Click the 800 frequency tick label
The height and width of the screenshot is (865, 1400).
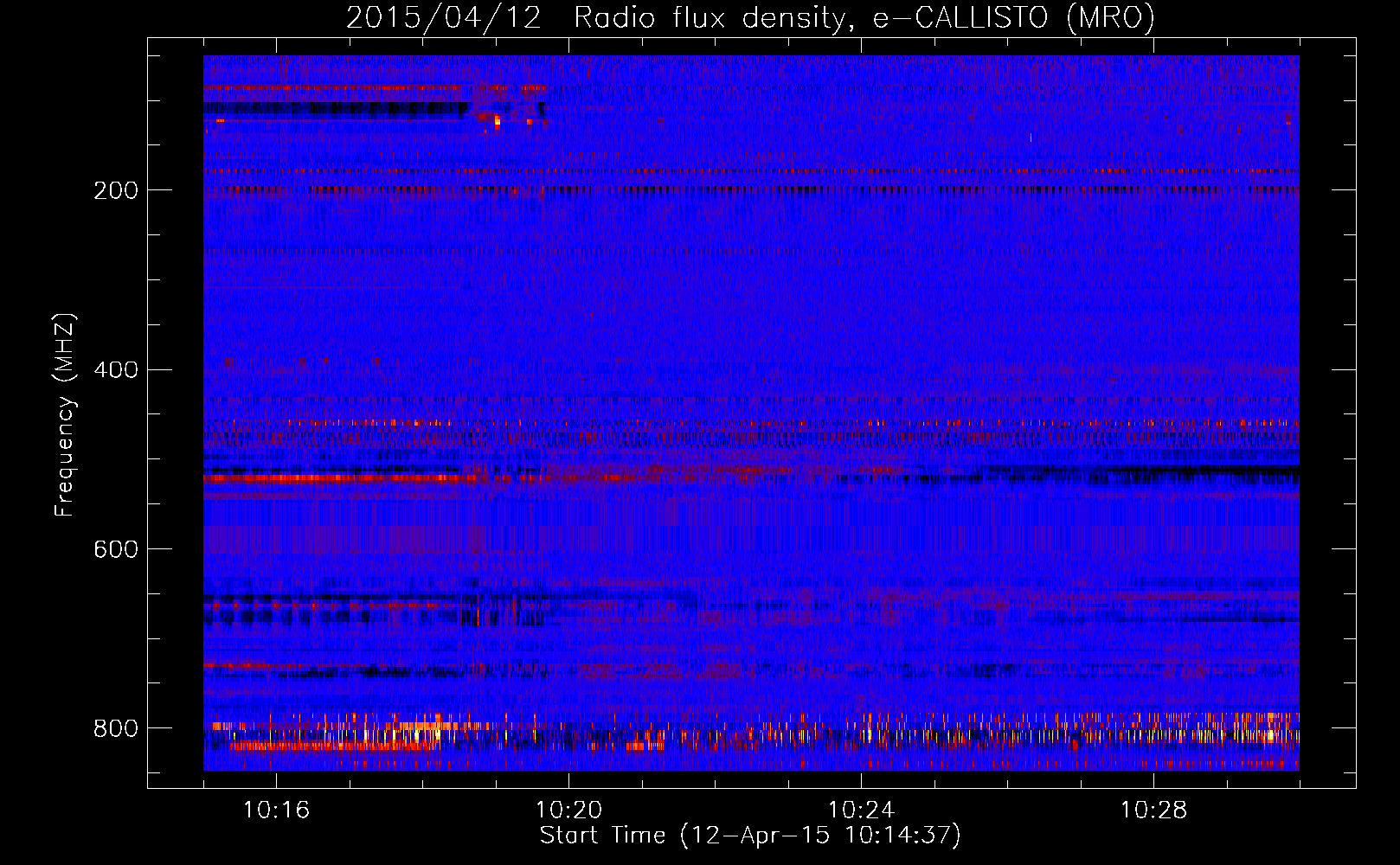click(116, 728)
